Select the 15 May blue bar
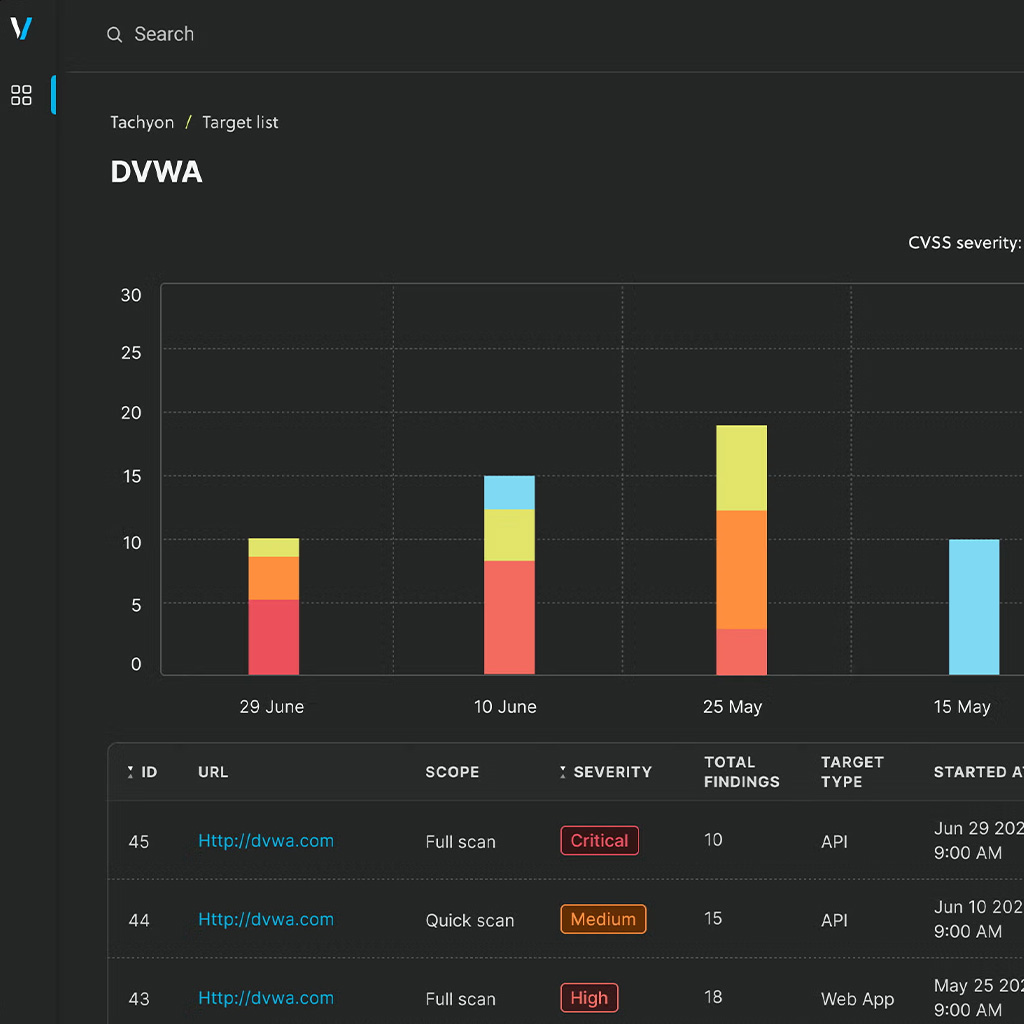 (974, 607)
